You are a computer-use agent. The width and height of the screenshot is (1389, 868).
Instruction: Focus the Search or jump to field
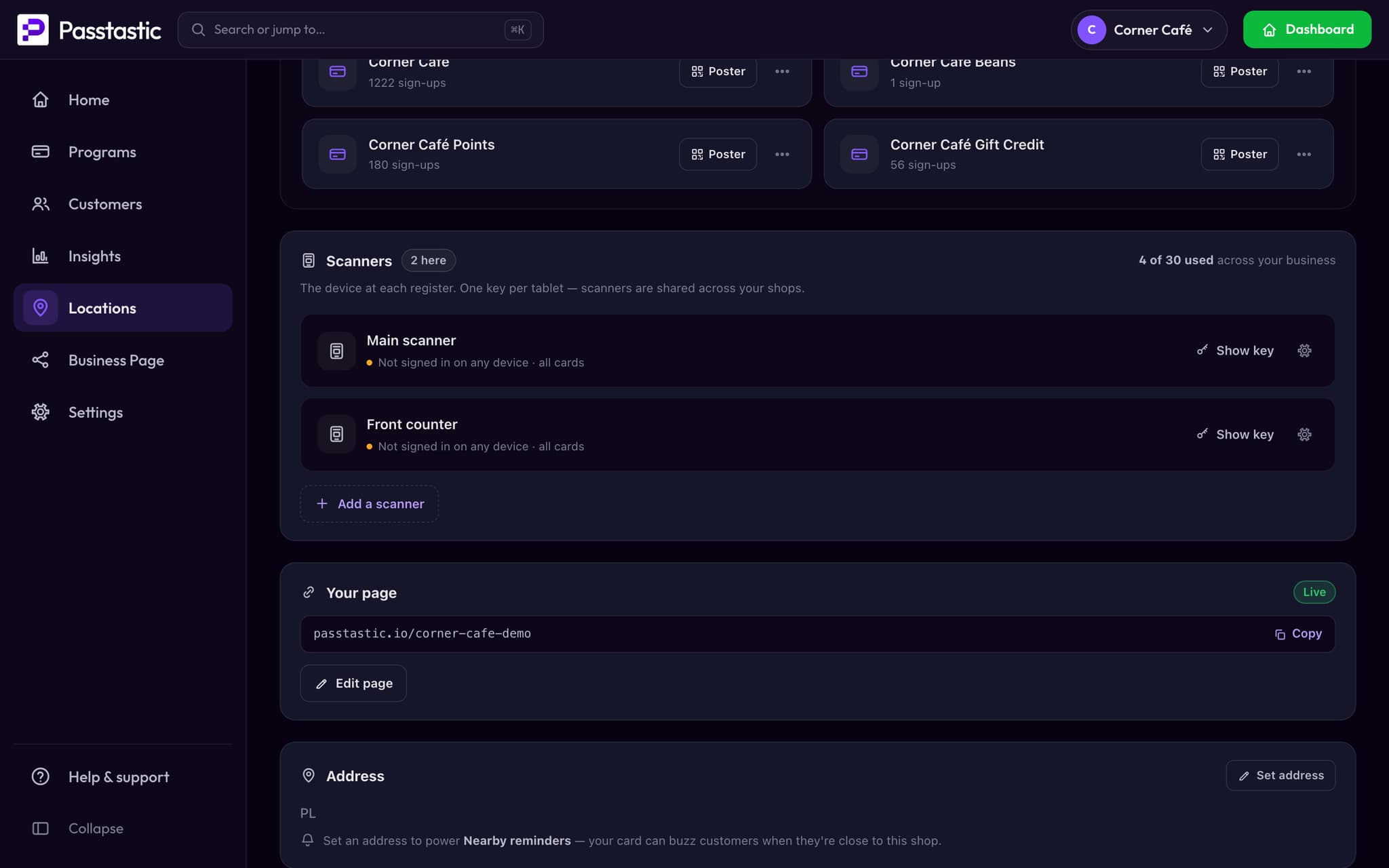coord(360,30)
